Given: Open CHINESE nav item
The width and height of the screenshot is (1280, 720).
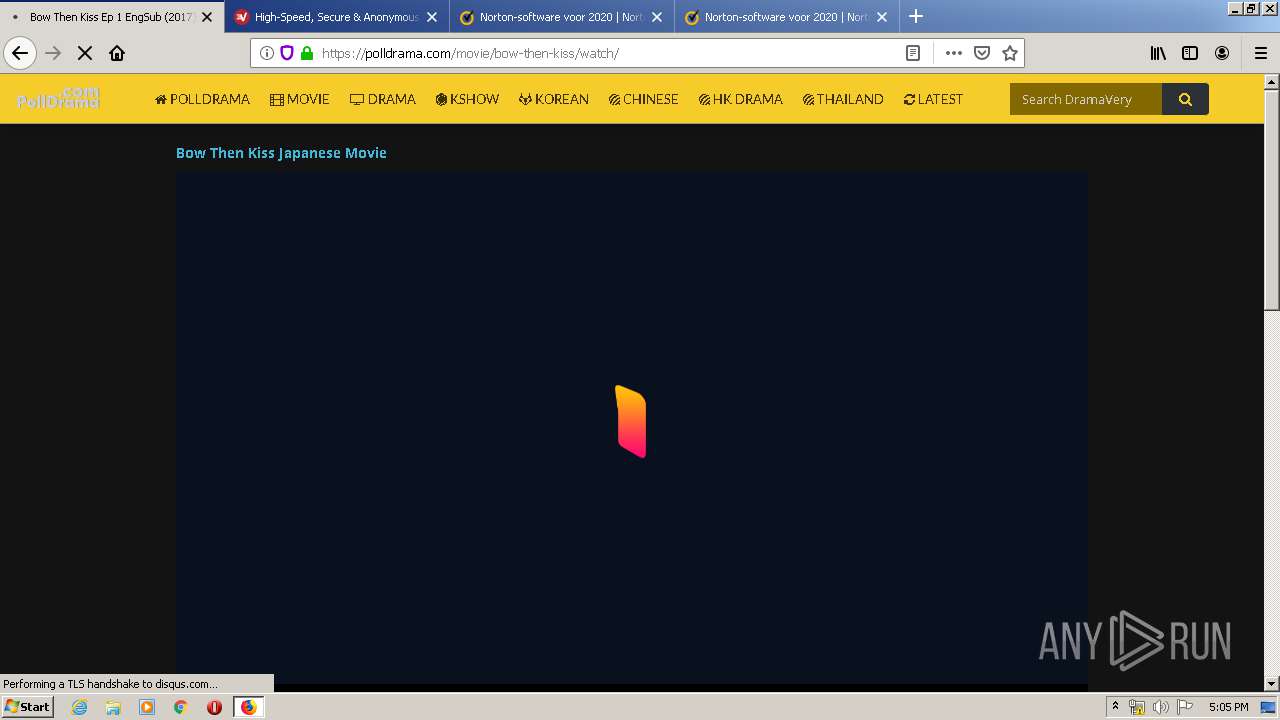Looking at the screenshot, I should (644, 99).
